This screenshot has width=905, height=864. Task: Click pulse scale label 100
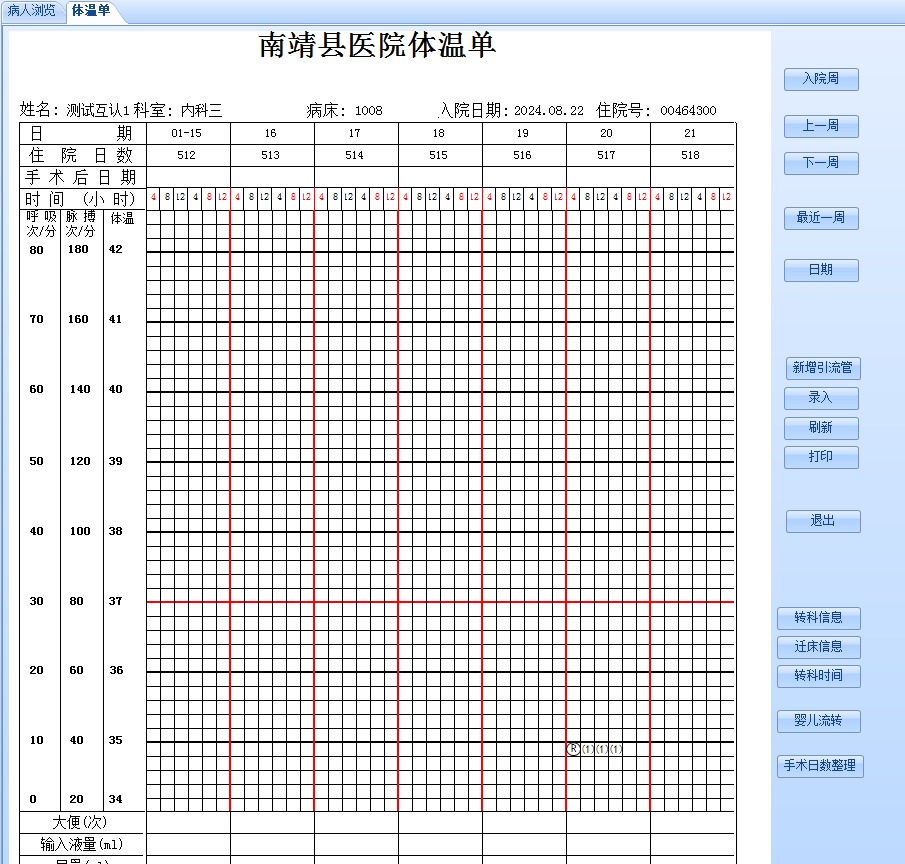pos(80,531)
